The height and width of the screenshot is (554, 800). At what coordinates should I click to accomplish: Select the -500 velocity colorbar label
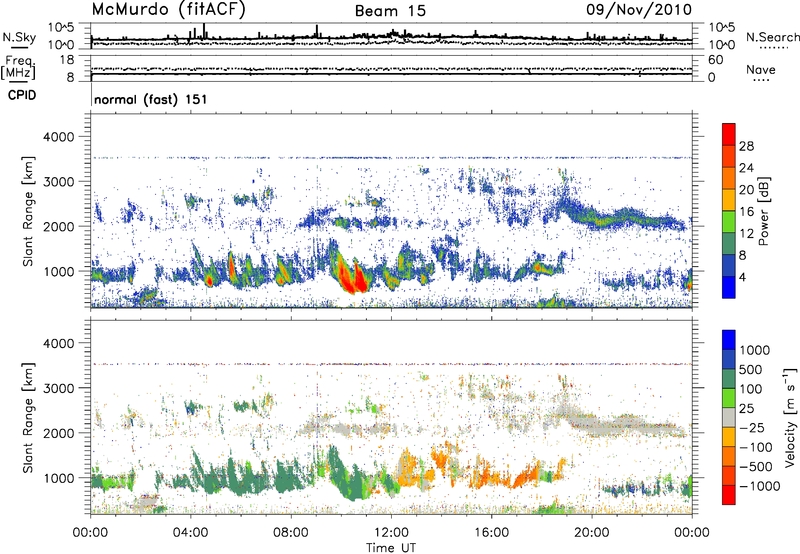click(x=756, y=467)
